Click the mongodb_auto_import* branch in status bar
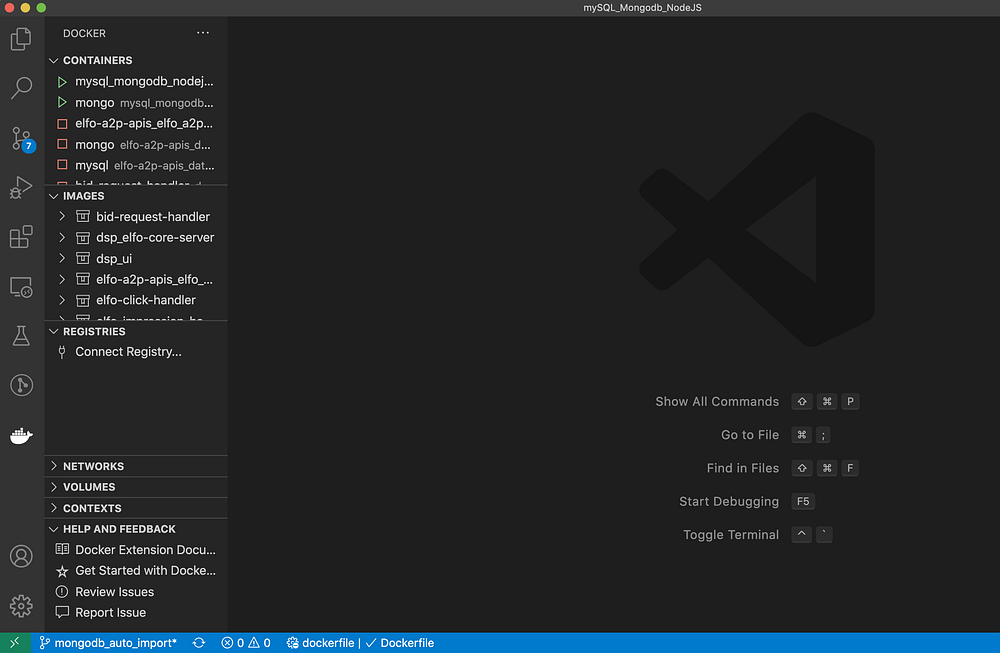1000x653 pixels. [108, 643]
